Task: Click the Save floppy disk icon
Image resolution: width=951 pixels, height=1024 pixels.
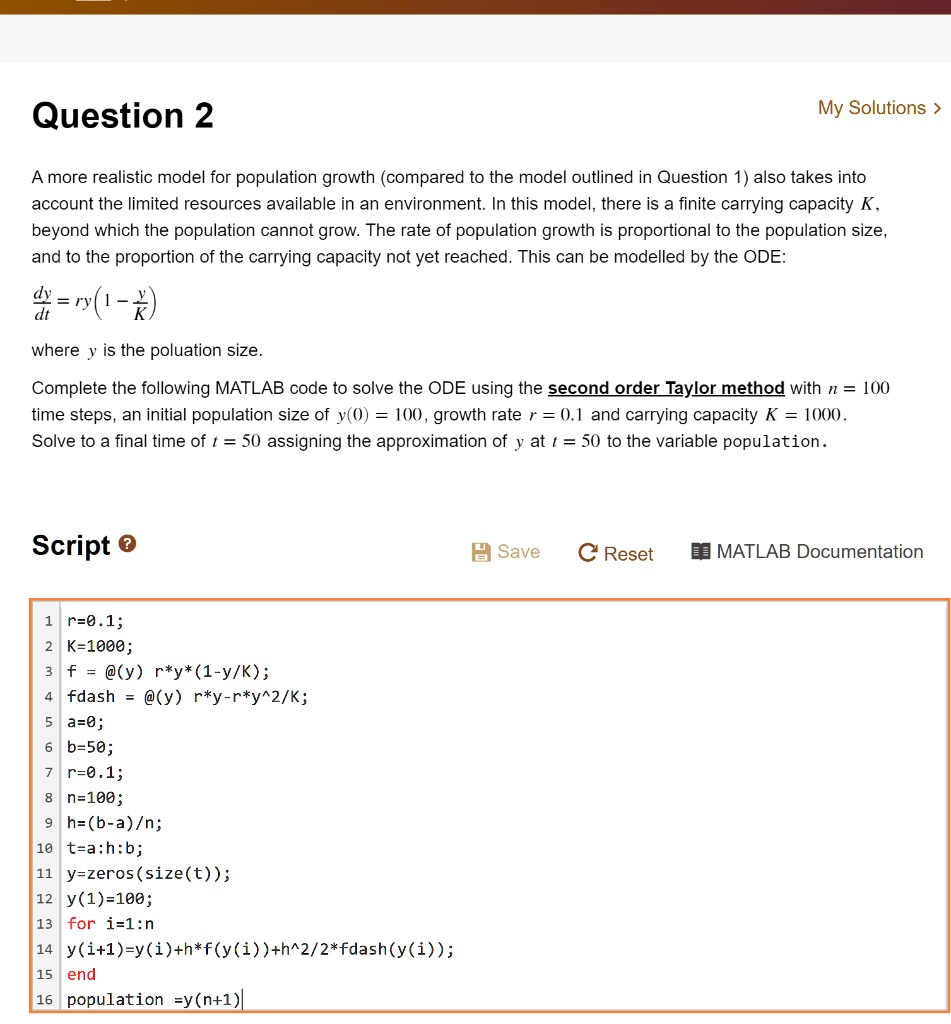Action: pyautogui.click(x=481, y=552)
